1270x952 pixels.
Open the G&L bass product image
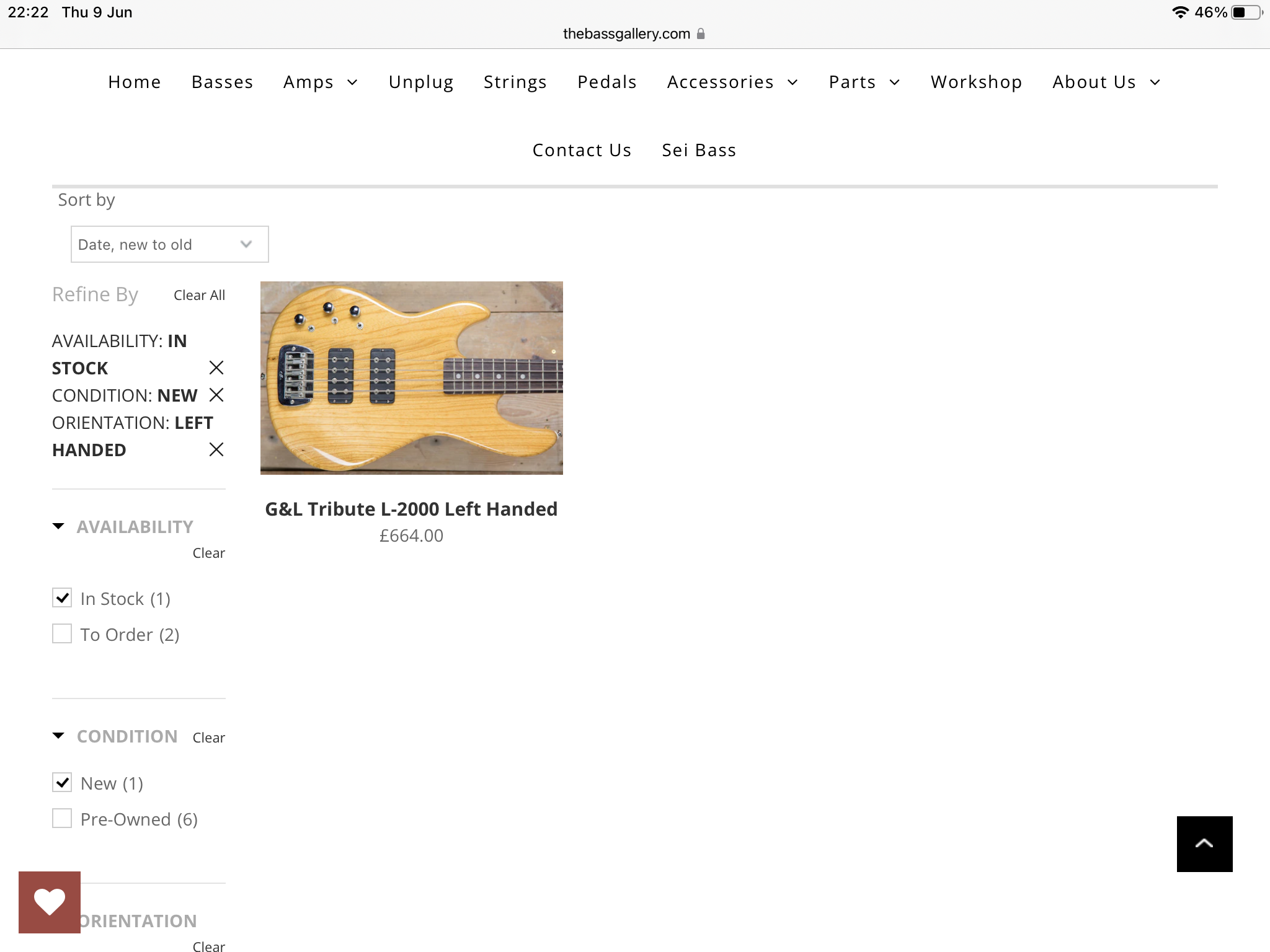[x=412, y=378]
